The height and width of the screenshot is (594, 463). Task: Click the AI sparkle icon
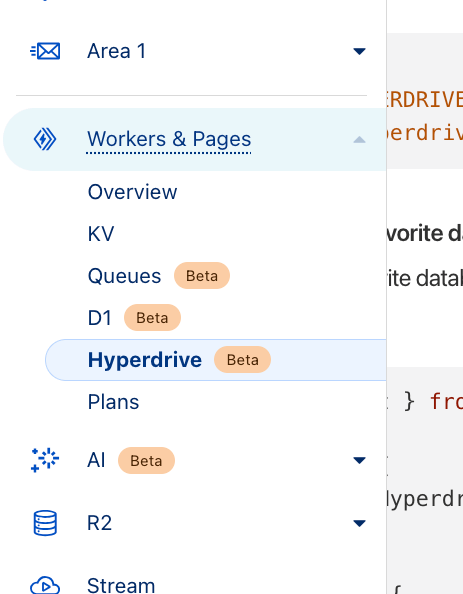[45, 460]
